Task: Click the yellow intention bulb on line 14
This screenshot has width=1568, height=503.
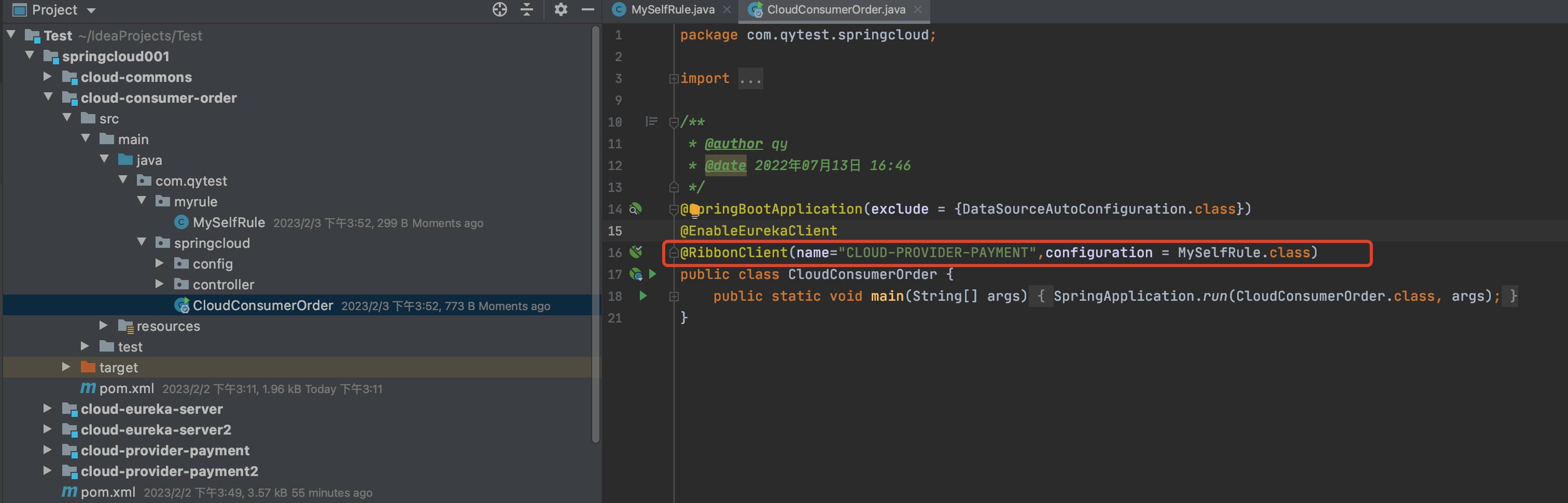Action: point(694,211)
